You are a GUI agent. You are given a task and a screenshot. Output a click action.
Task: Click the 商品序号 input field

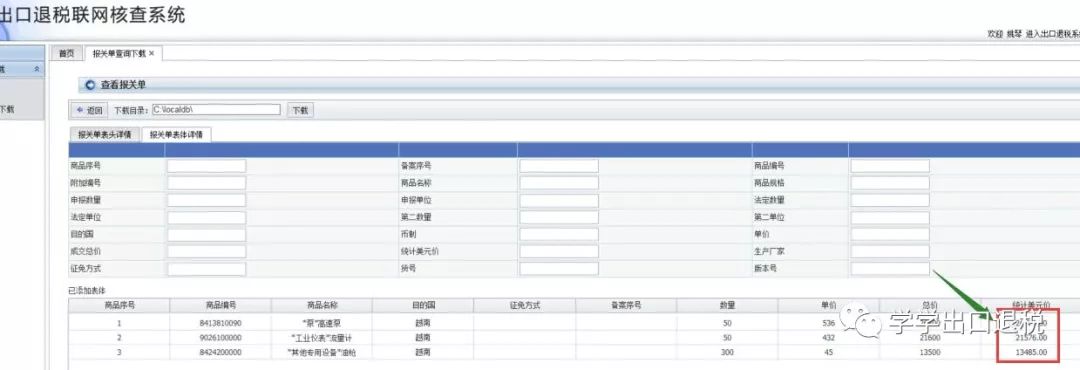click(x=206, y=166)
